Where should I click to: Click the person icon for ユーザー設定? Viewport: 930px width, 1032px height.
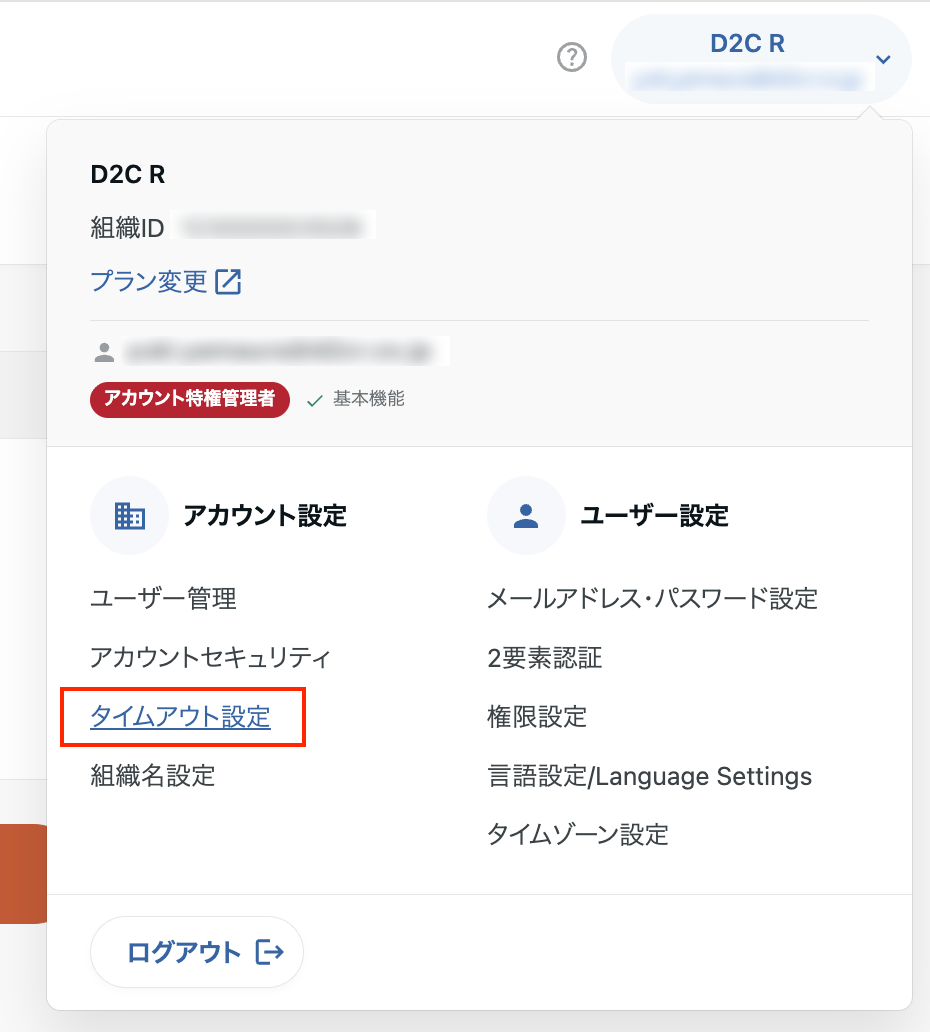tap(526, 516)
